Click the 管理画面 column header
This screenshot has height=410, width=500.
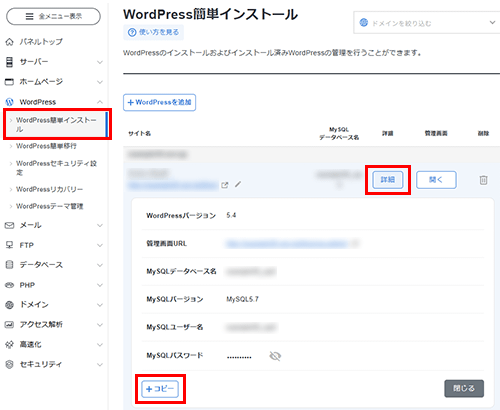pyautogui.click(x=436, y=133)
